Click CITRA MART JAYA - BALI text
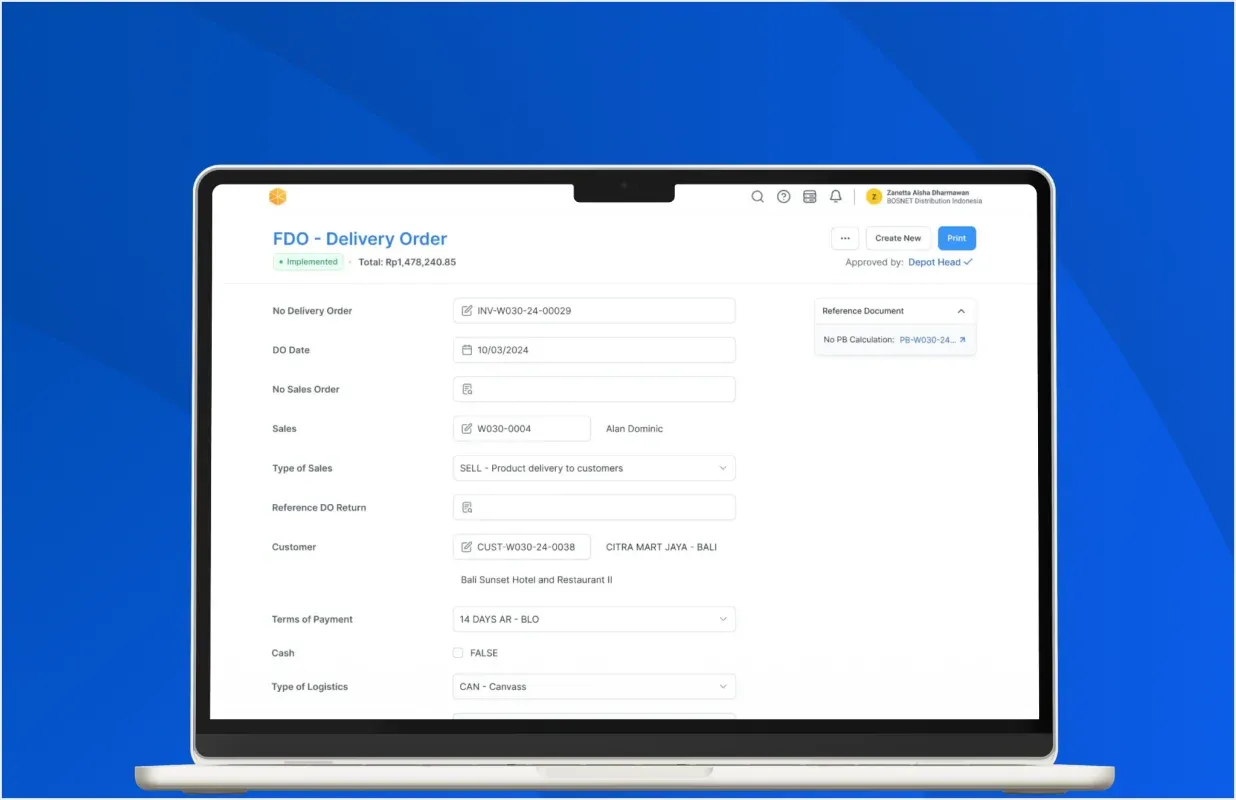Image resolution: width=1236 pixels, height=800 pixels. [x=661, y=547]
